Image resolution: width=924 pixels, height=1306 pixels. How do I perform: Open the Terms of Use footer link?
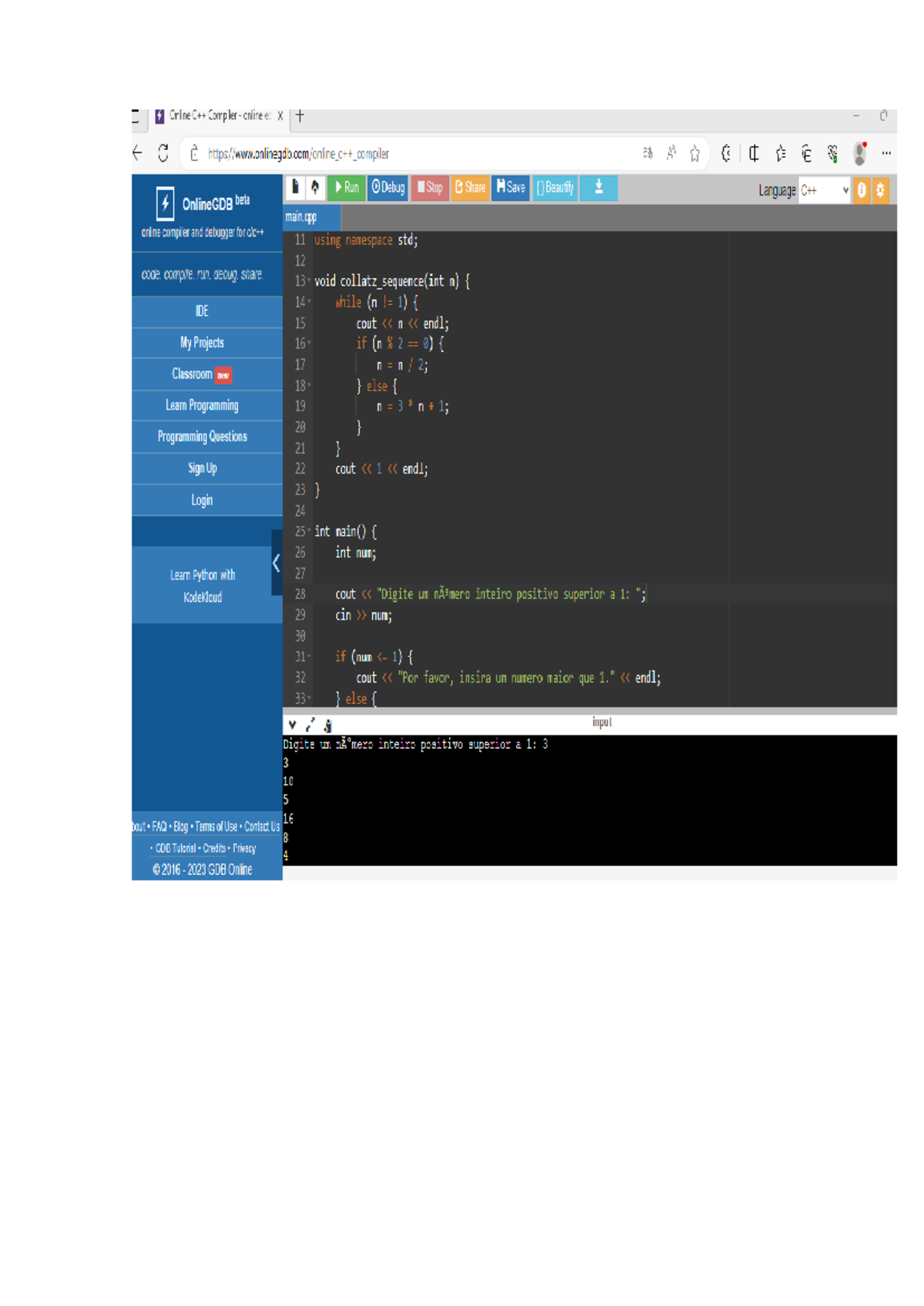pos(216,826)
